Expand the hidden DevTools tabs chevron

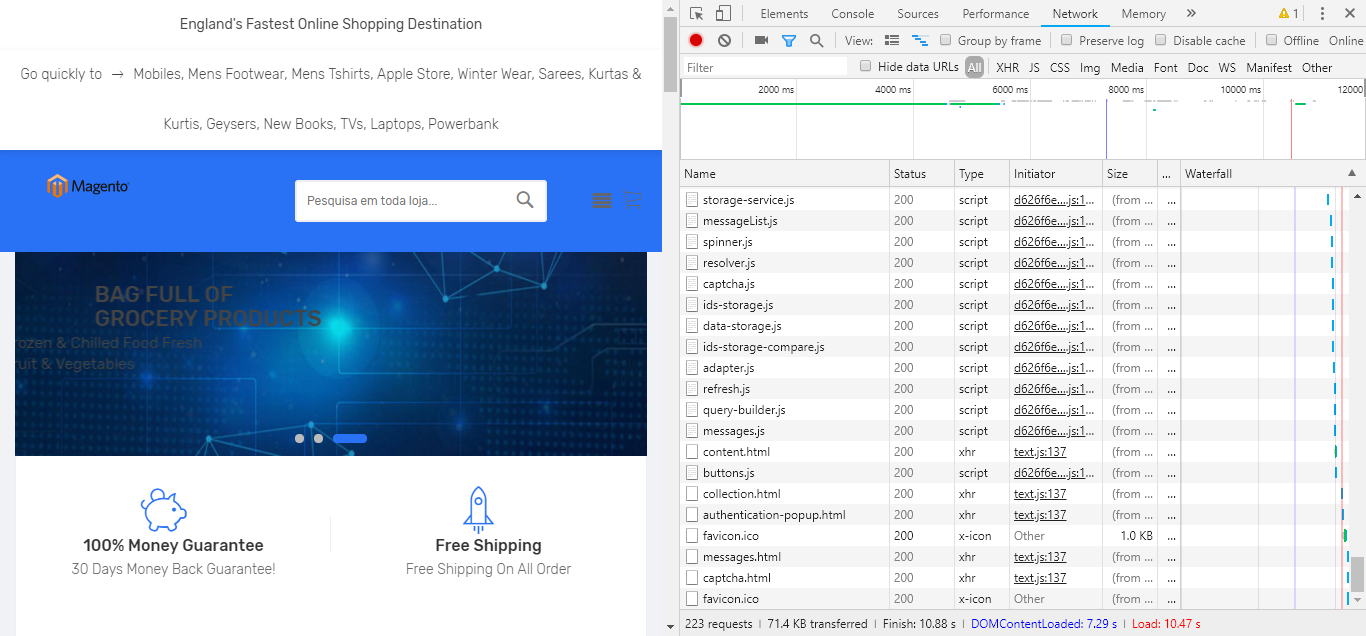1190,13
